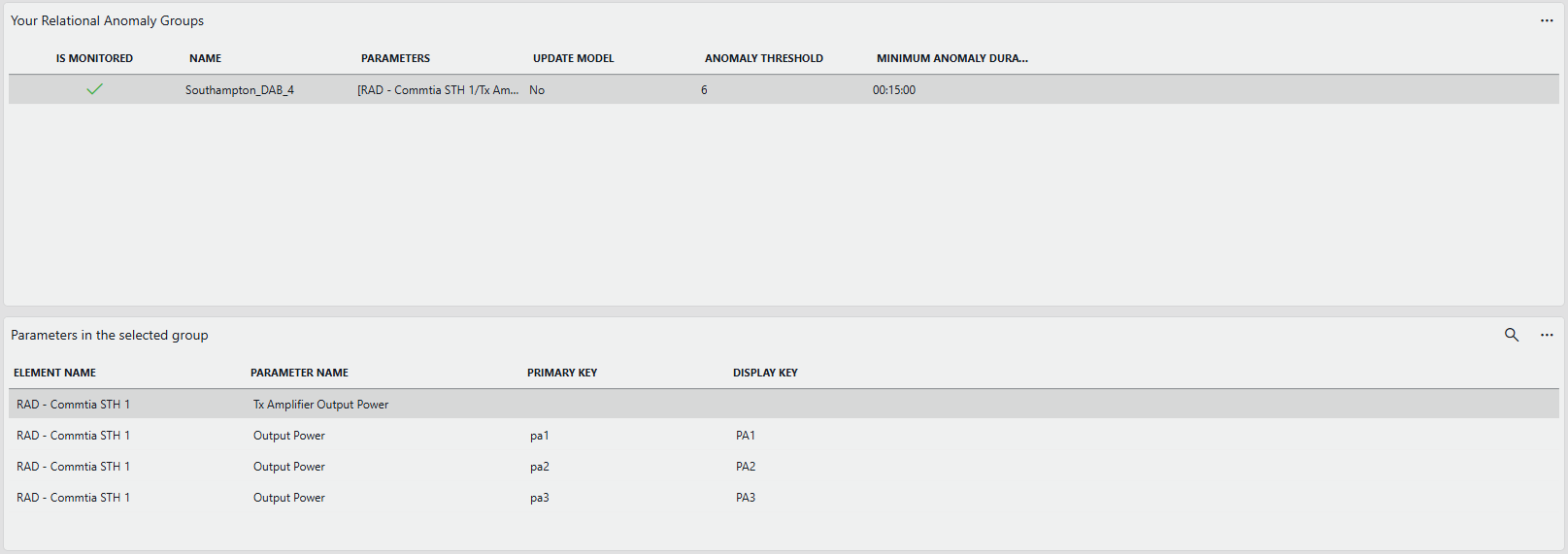Click the Update Model column header

click(573, 58)
